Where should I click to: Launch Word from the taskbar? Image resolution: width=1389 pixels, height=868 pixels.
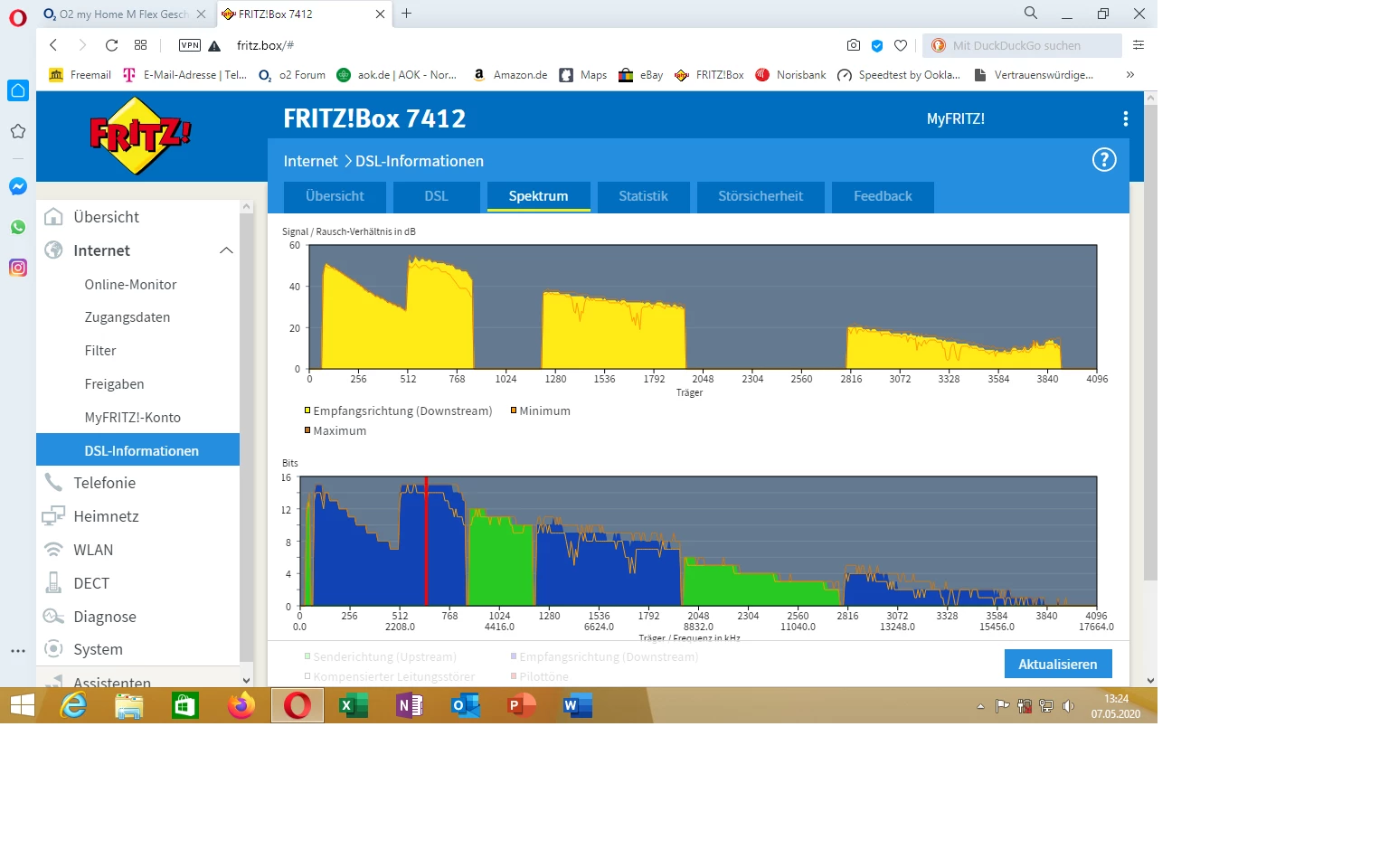577,705
